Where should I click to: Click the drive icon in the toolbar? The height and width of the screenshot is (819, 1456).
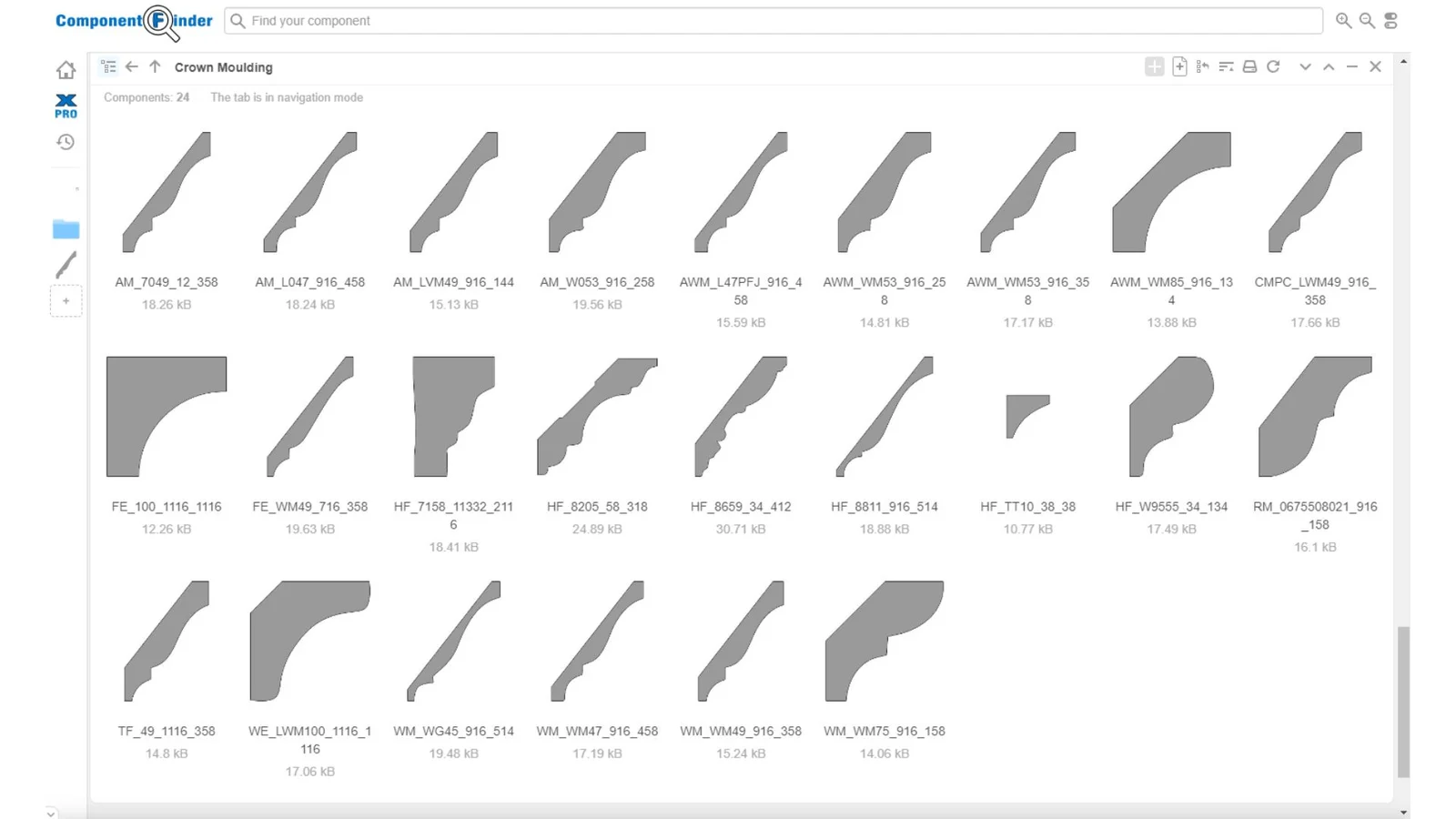1249,66
